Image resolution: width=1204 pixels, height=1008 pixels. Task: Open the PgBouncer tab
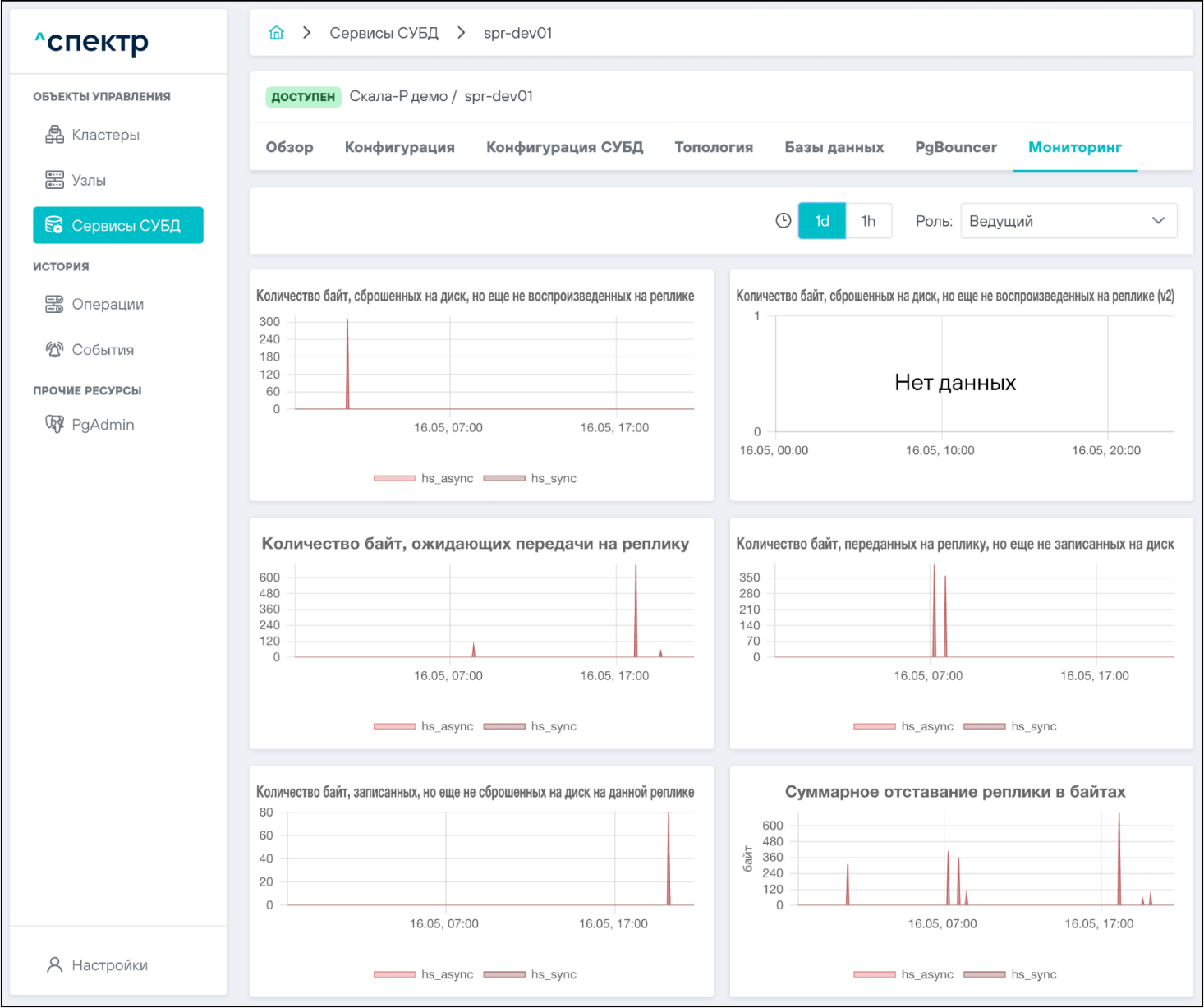956,147
